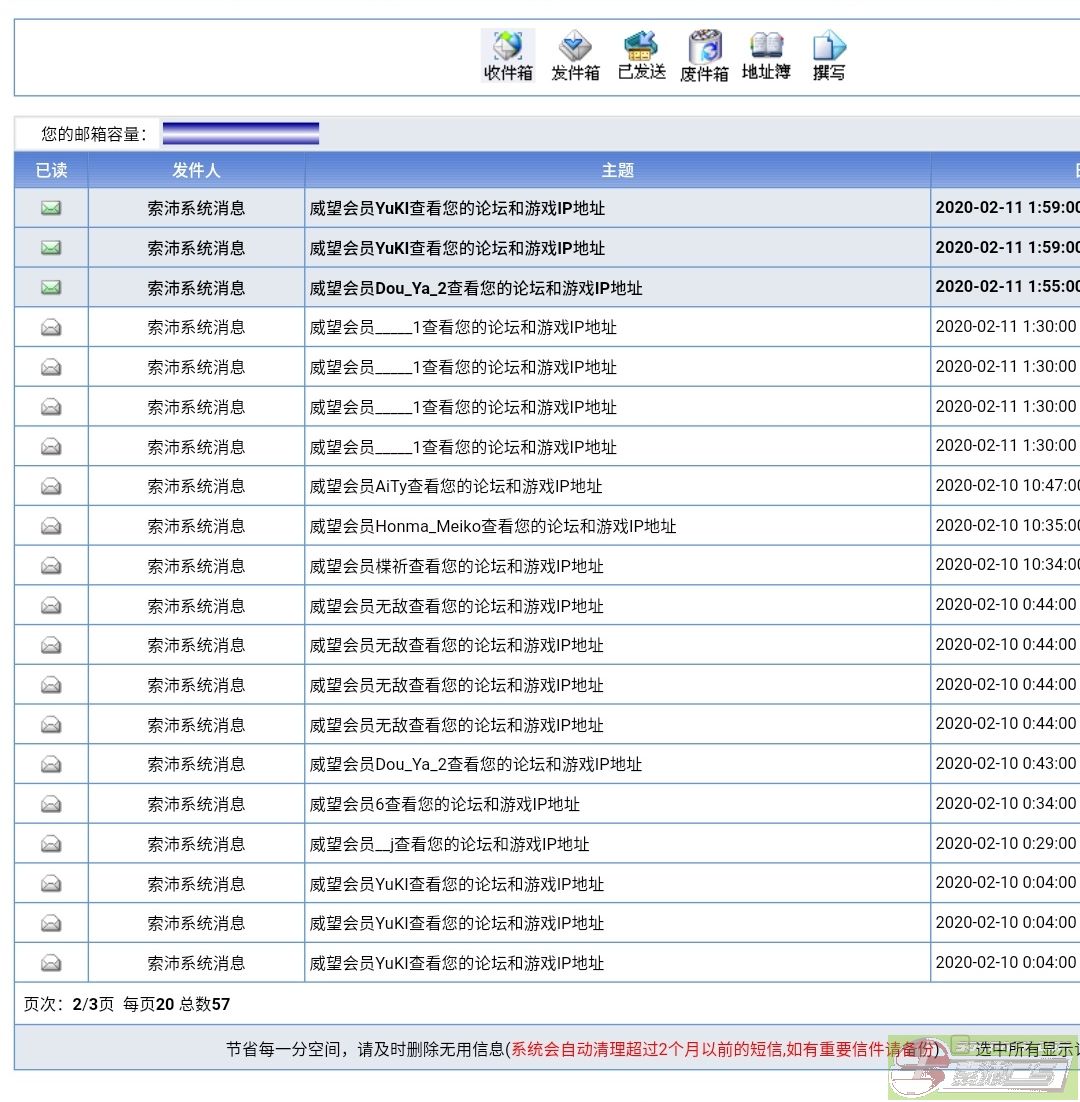
Task: Click the envelope icon in AiTy row
Action: [51, 486]
